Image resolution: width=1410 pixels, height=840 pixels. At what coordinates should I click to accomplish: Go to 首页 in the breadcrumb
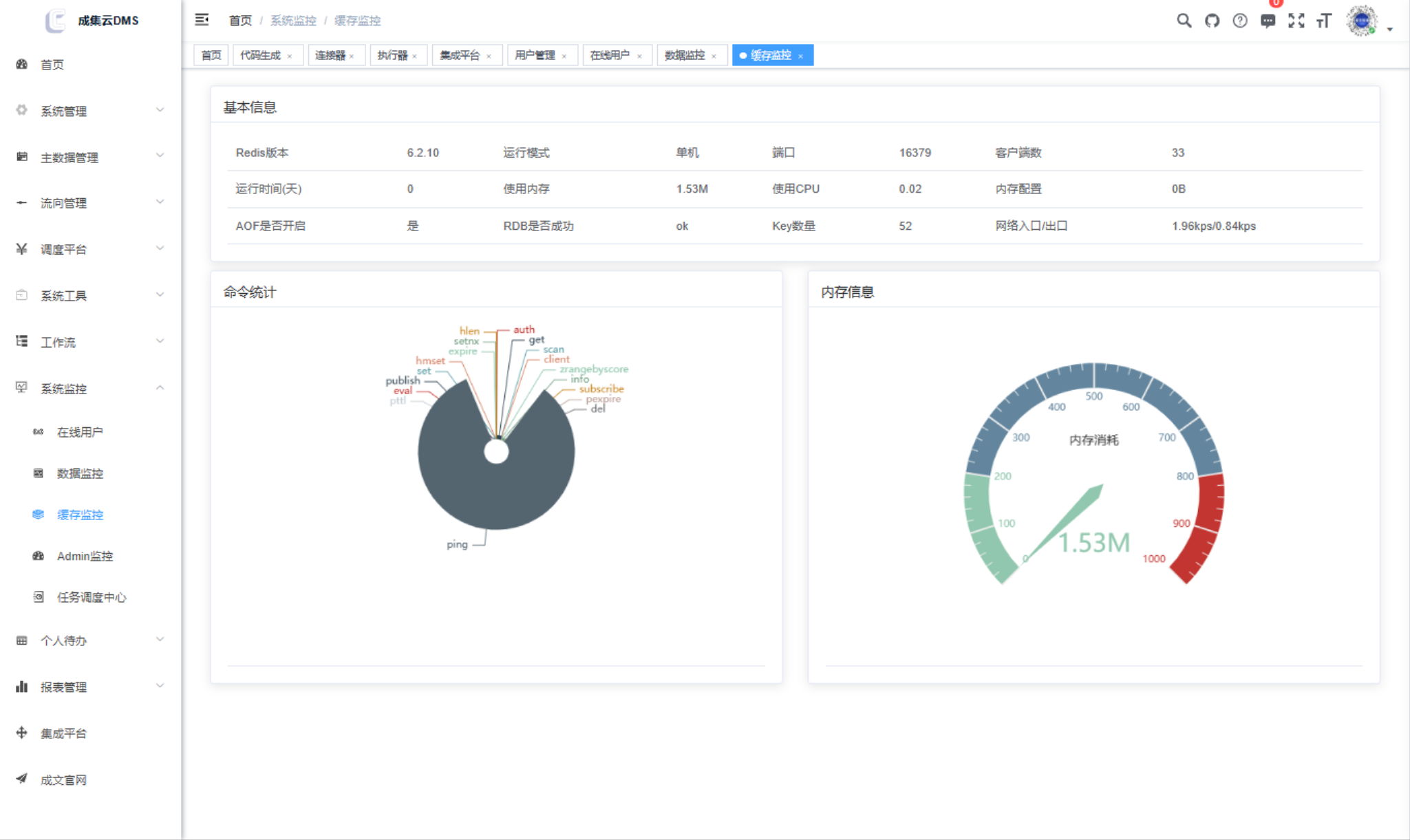[x=240, y=21]
